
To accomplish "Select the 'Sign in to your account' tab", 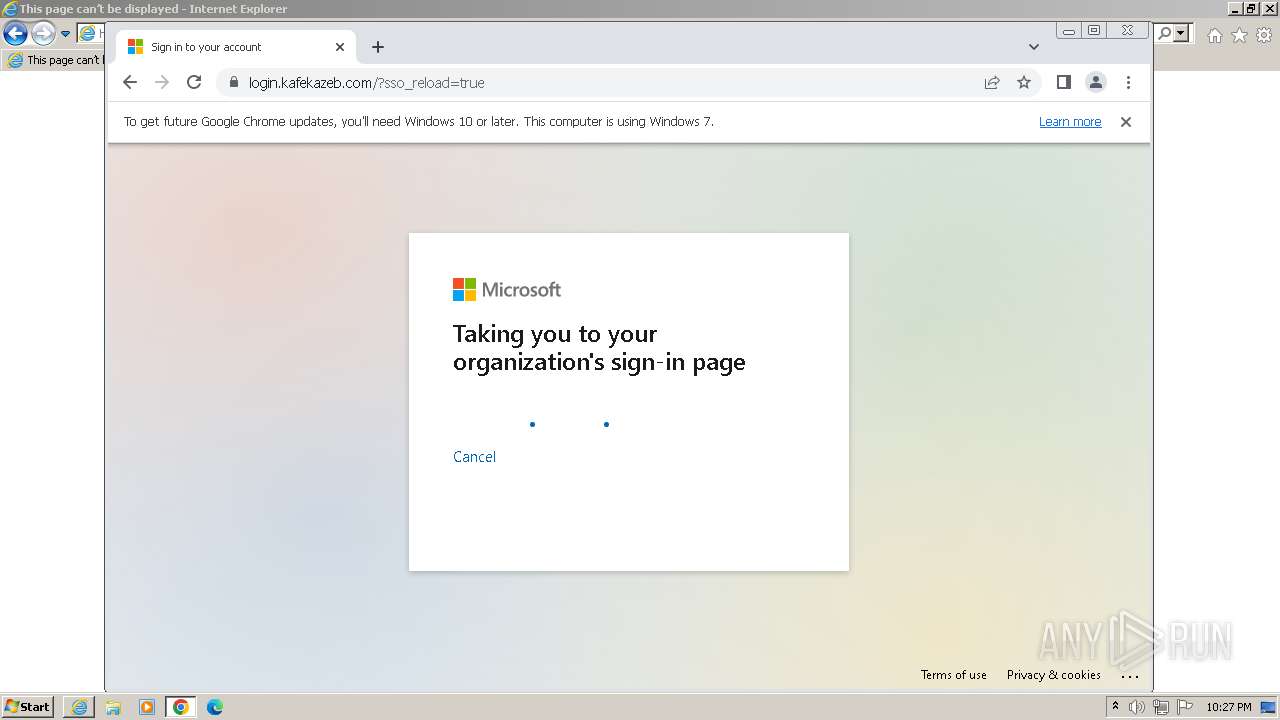I will click(x=236, y=47).
